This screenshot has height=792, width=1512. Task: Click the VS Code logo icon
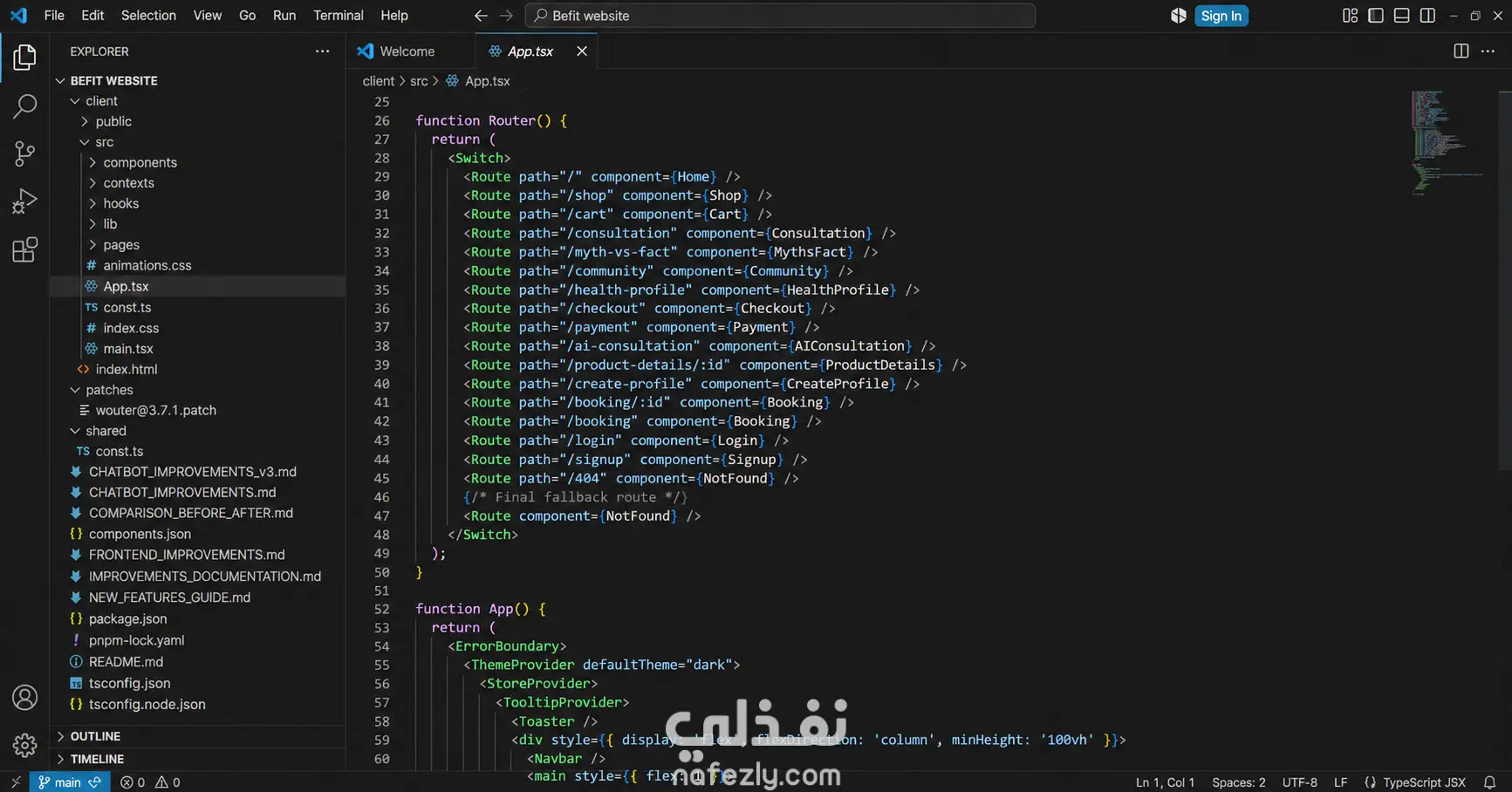pos(18,16)
